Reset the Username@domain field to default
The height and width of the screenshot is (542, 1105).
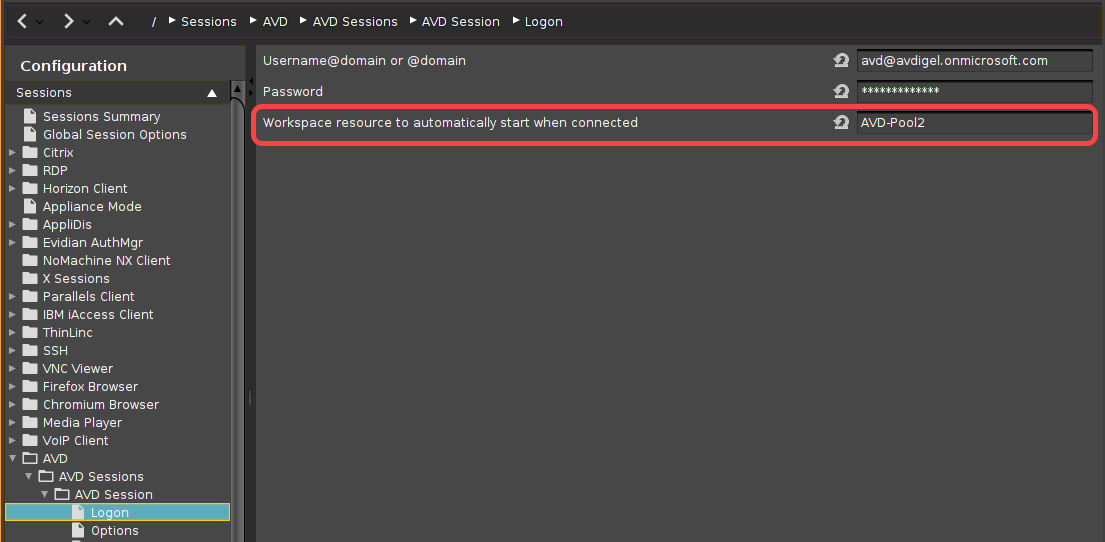coord(841,61)
